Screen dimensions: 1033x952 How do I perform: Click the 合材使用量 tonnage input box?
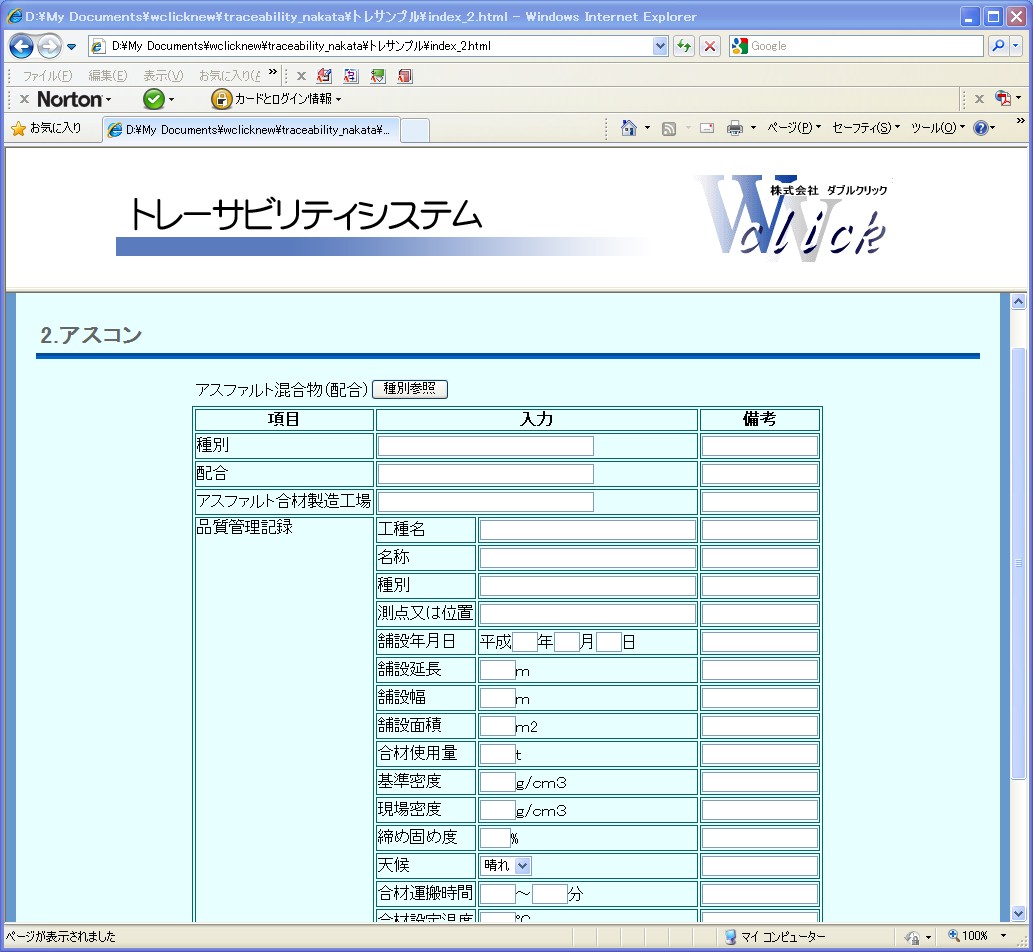click(497, 754)
